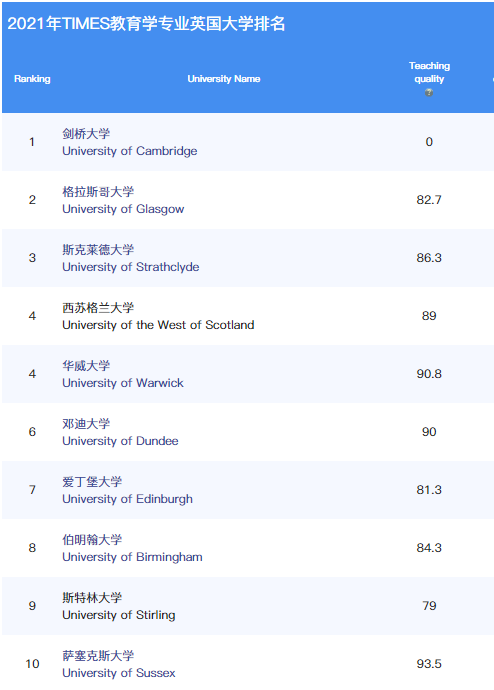Image resolution: width=494 pixels, height=690 pixels.
Task: Open the University of Cambridge link
Action: point(130,151)
